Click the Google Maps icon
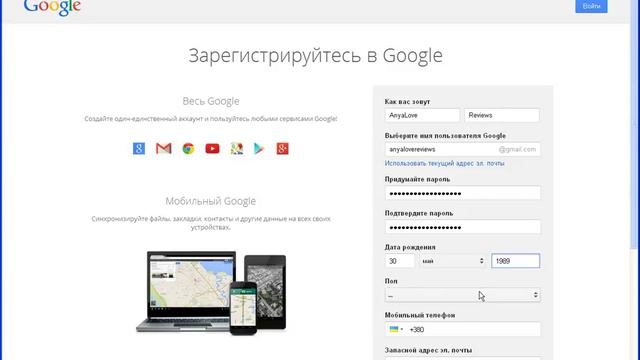 tap(237, 149)
